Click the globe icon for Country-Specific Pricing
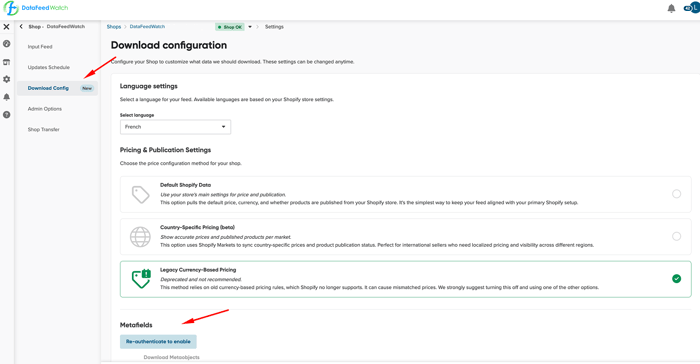Image resolution: width=700 pixels, height=364 pixels. click(x=140, y=237)
